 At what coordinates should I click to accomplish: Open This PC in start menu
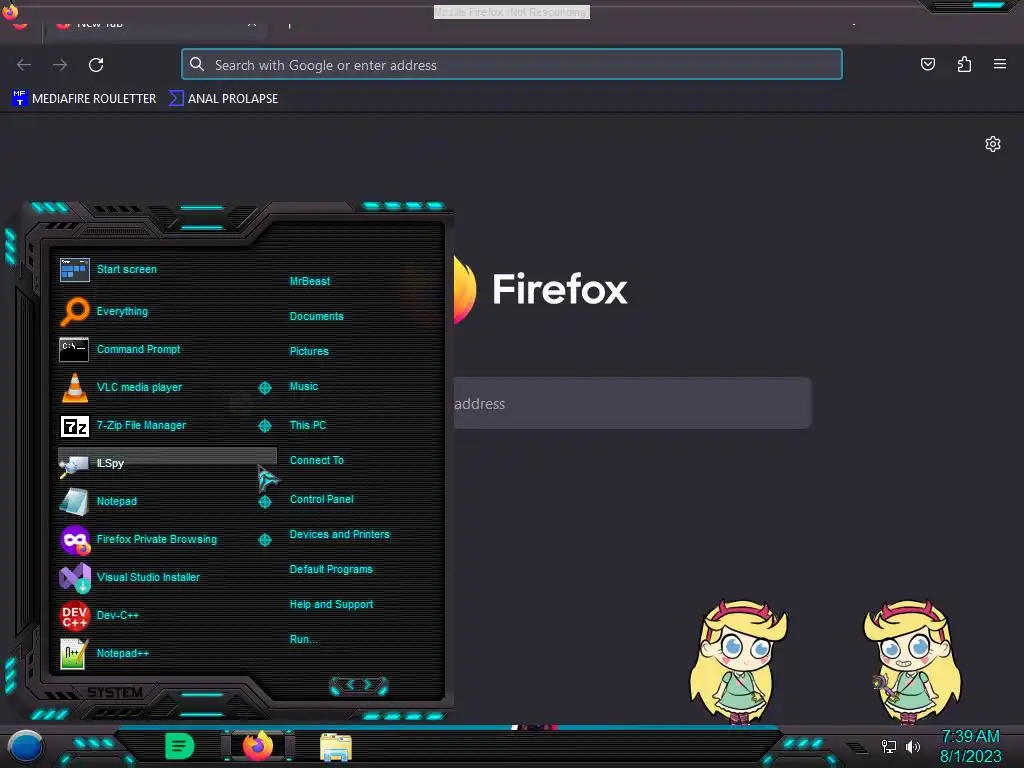point(308,425)
